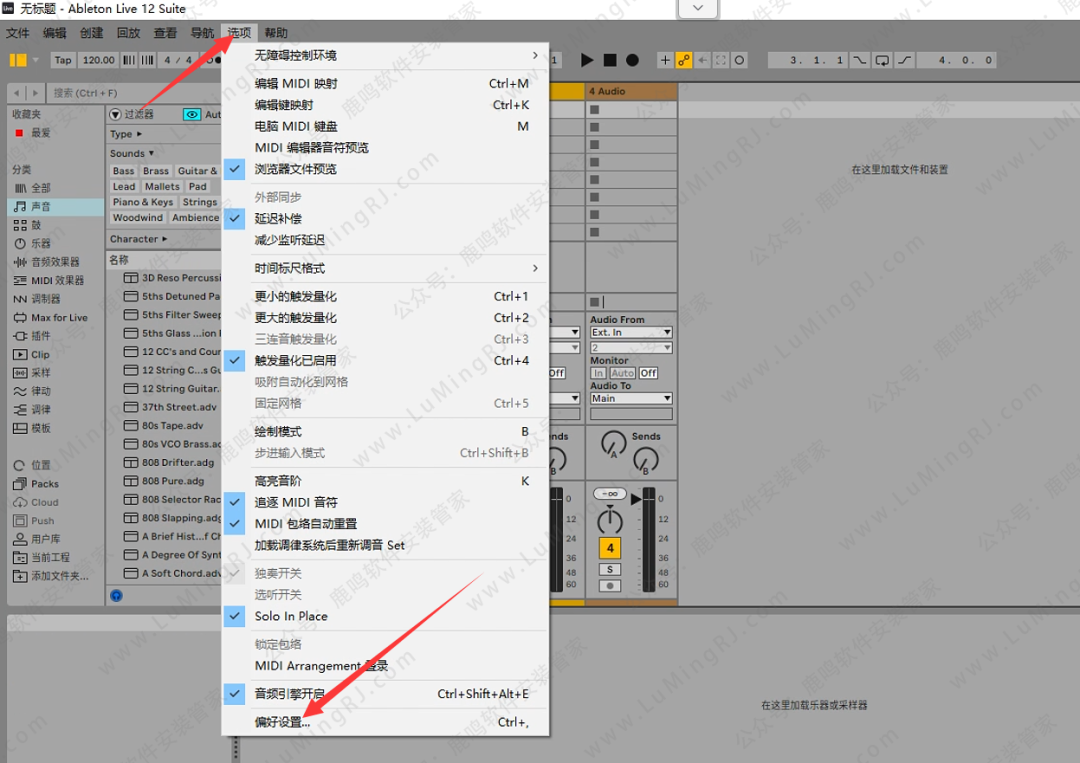Click the Tap tempo button
This screenshot has height=763, width=1080.
pos(63,60)
